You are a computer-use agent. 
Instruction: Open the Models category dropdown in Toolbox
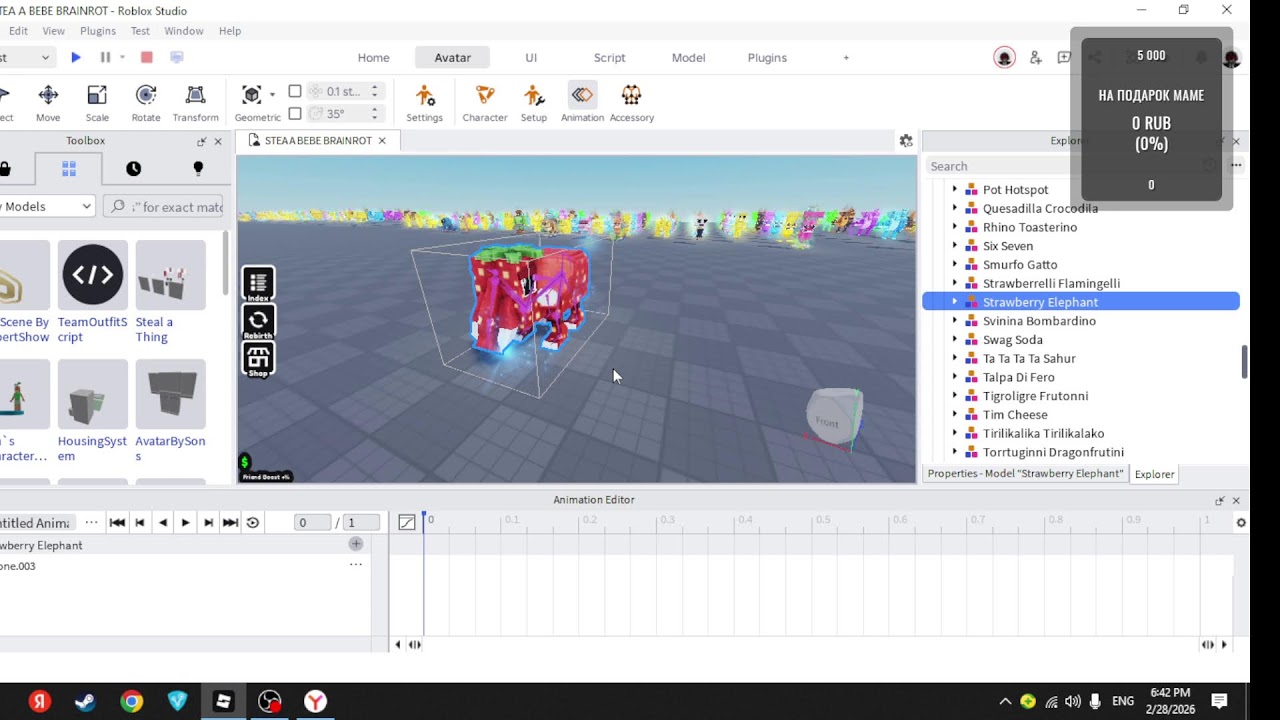pos(47,206)
